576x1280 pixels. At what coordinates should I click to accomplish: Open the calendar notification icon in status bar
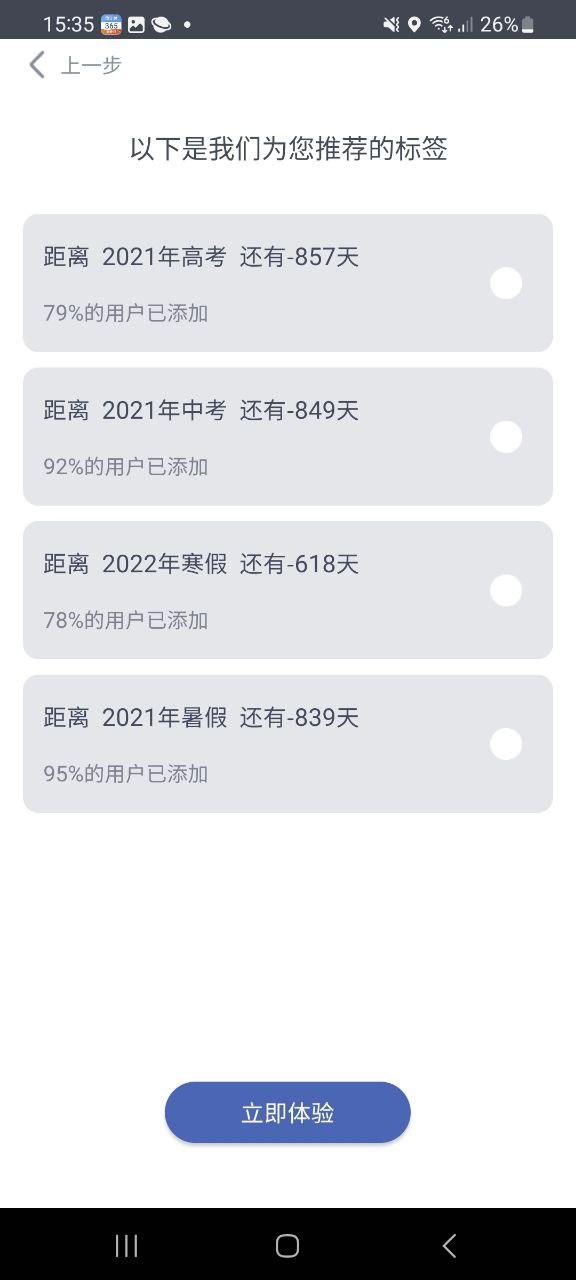108,18
